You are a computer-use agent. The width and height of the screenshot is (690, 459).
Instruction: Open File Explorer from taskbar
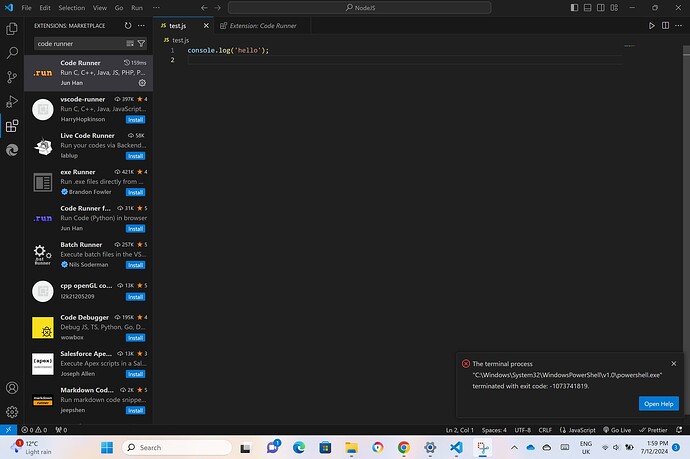pyautogui.click(x=351, y=448)
